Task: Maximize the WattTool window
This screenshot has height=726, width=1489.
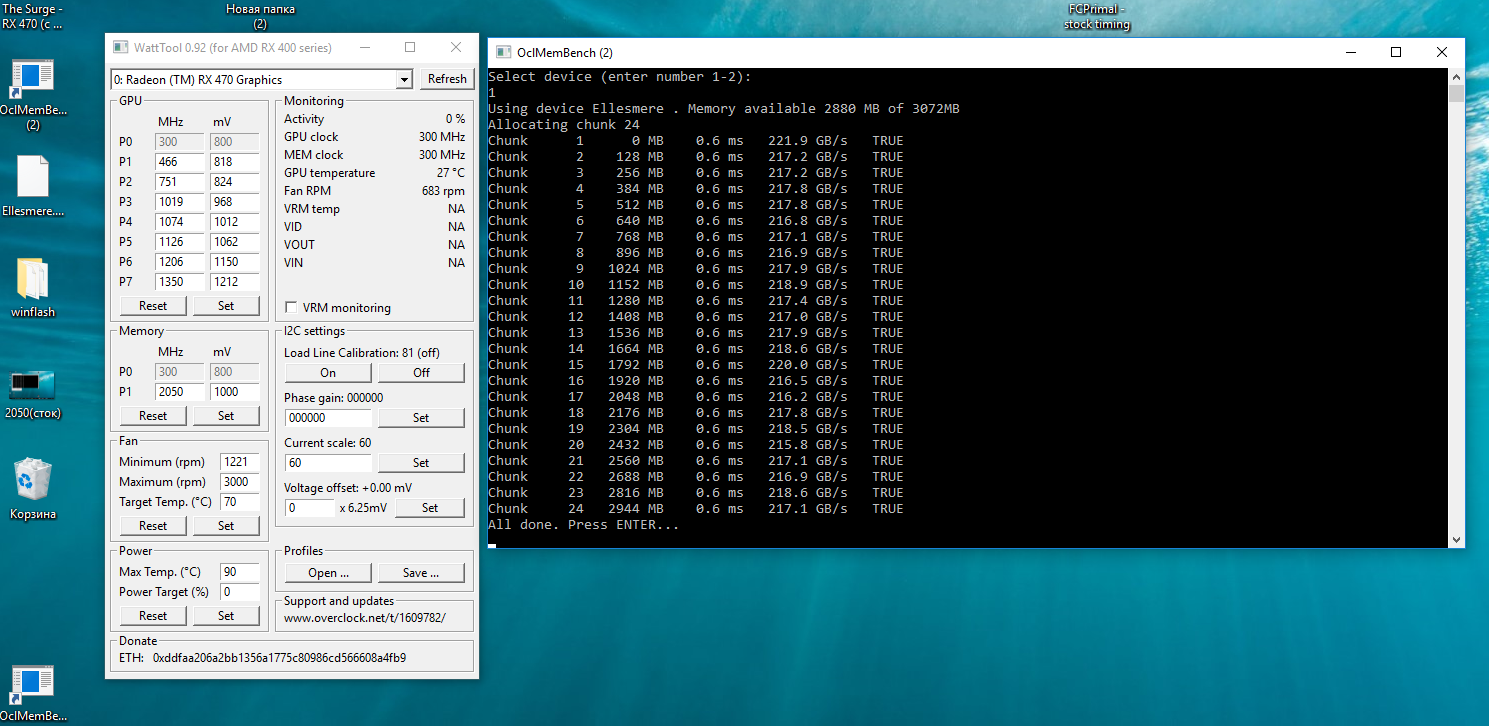Action: coord(410,47)
